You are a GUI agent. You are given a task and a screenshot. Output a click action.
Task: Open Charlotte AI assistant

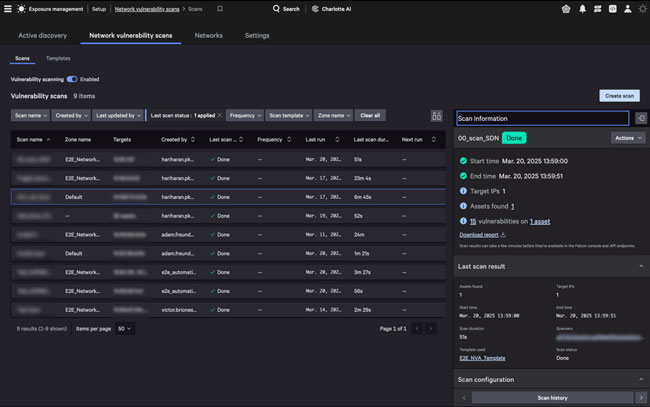click(x=331, y=9)
